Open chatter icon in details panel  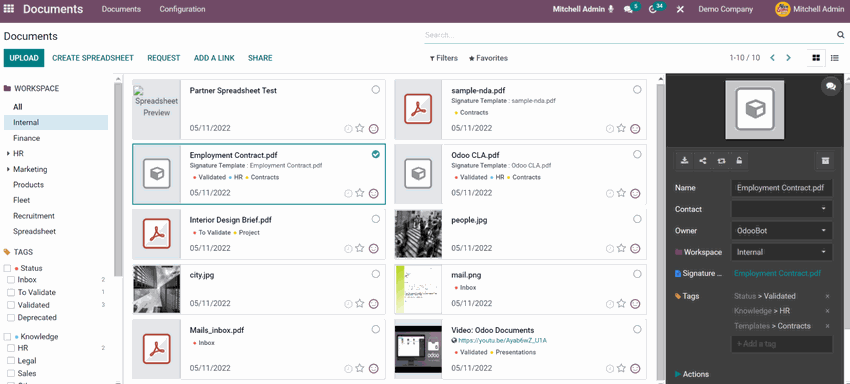click(x=830, y=86)
